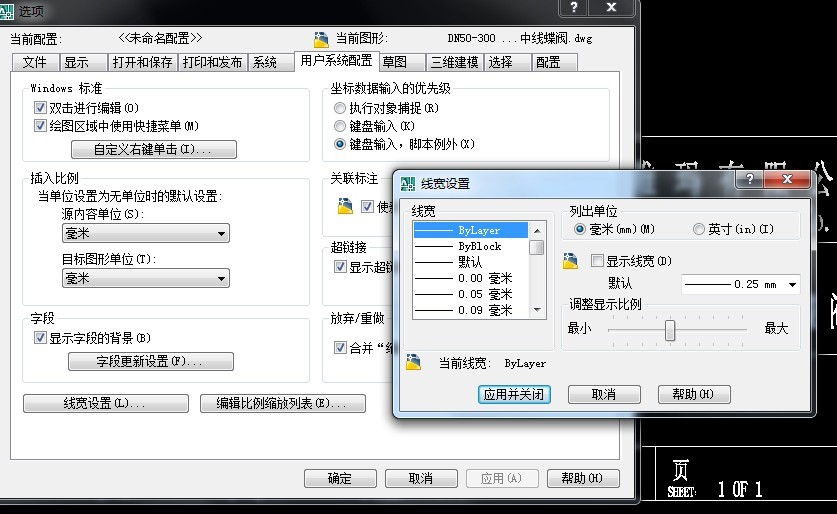
Task: Switch to 草图 tab
Action: [402, 62]
